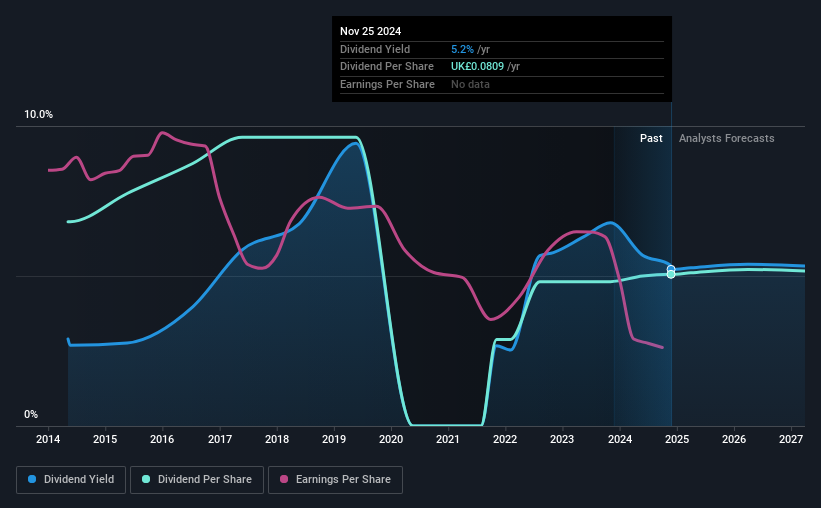Click the 2017 x-axis label
Screen dimensions: 821x508
click(x=220, y=439)
